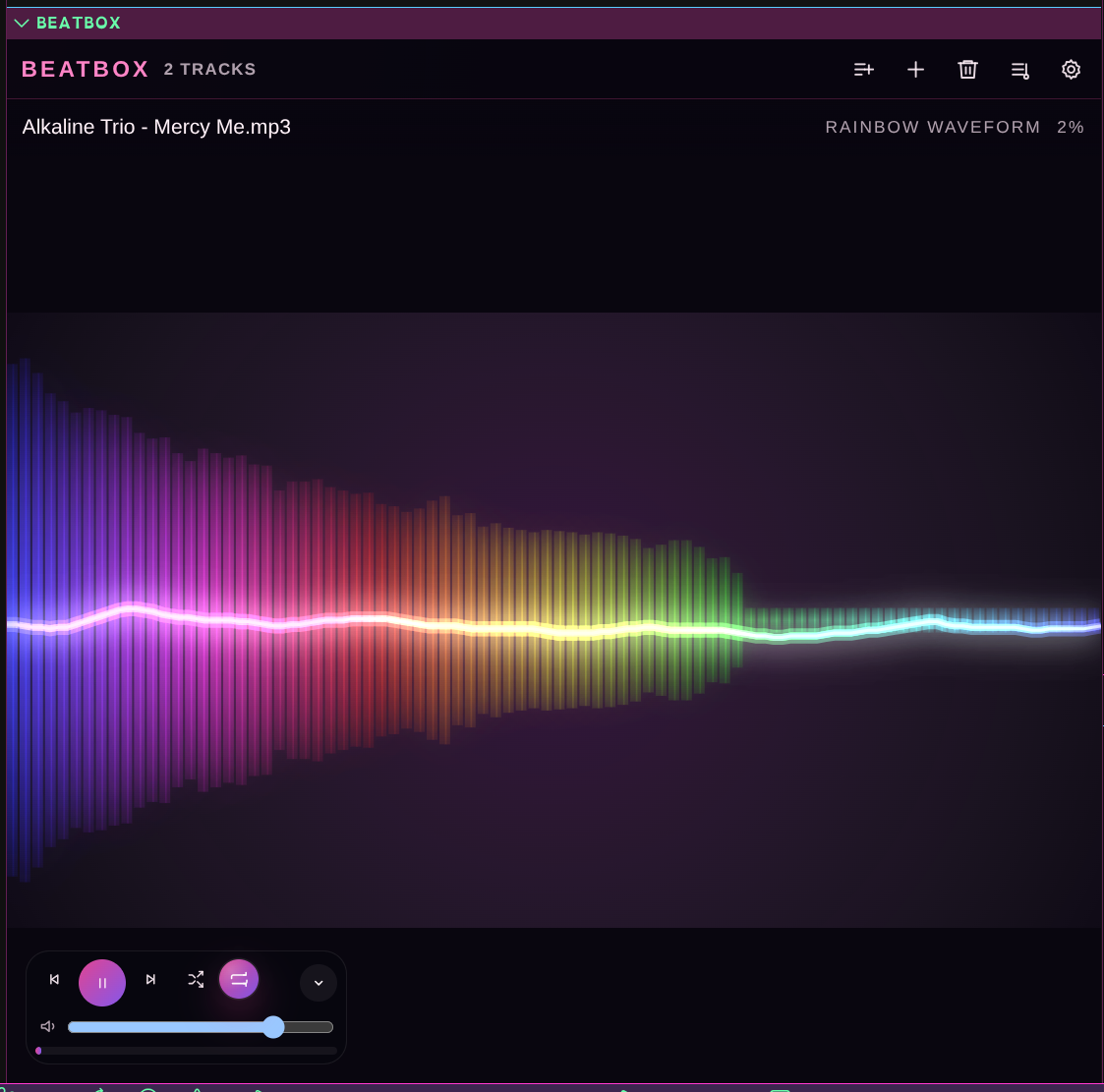Skip to the next track
Image resolution: width=1104 pixels, height=1092 pixels.
(x=150, y=979)
